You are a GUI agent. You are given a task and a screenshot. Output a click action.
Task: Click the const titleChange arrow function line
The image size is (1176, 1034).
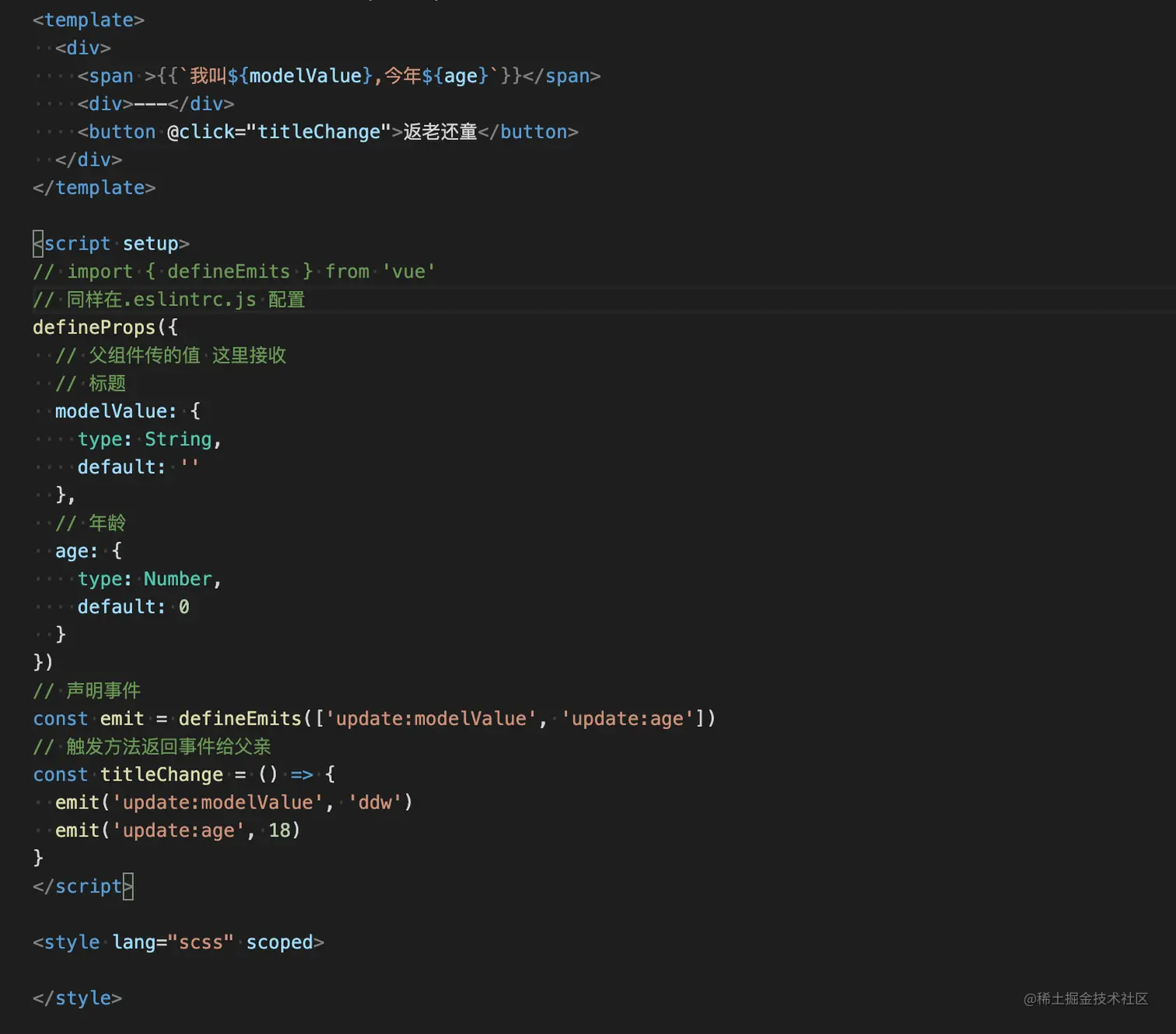tap(184, 776)
